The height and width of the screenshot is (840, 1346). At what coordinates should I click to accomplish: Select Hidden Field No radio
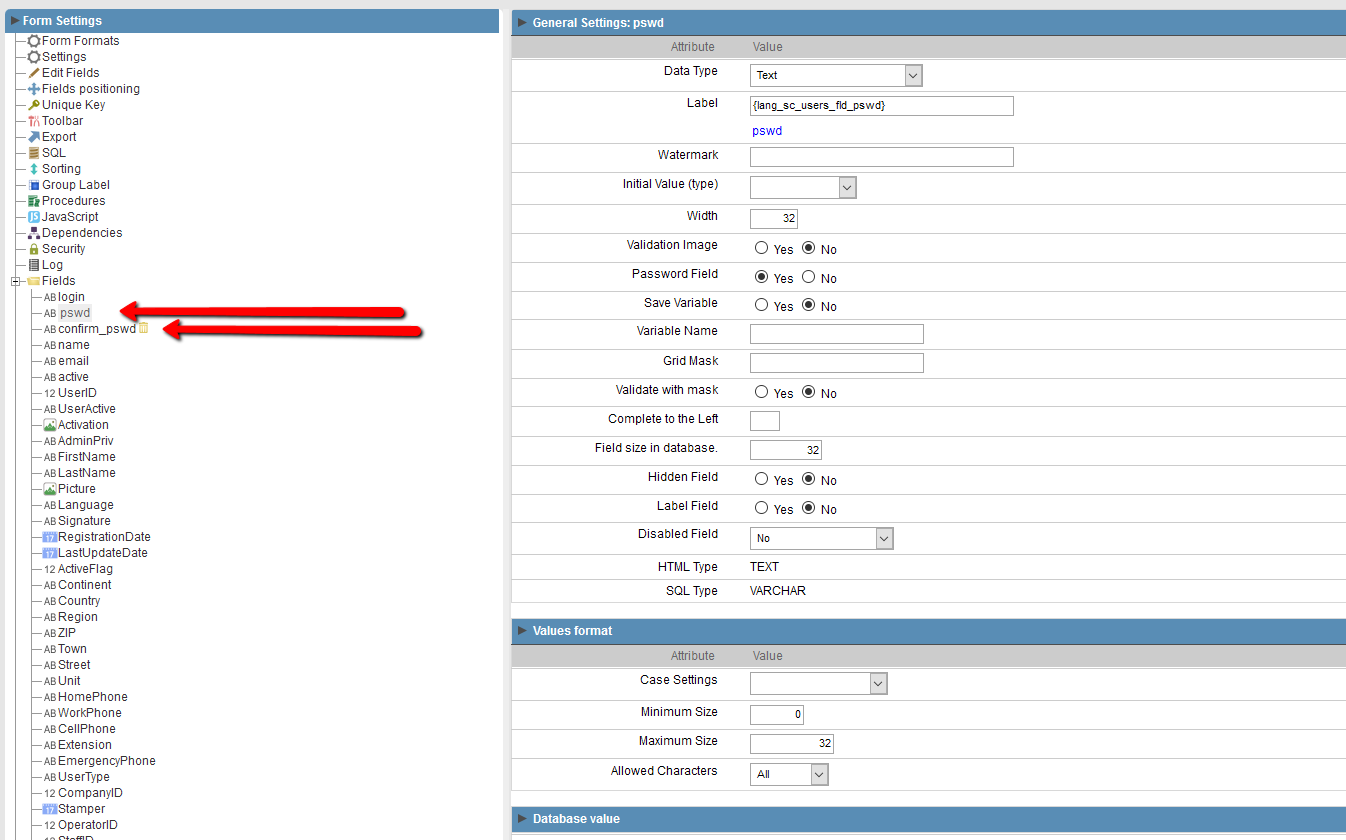tap(808, 479)
